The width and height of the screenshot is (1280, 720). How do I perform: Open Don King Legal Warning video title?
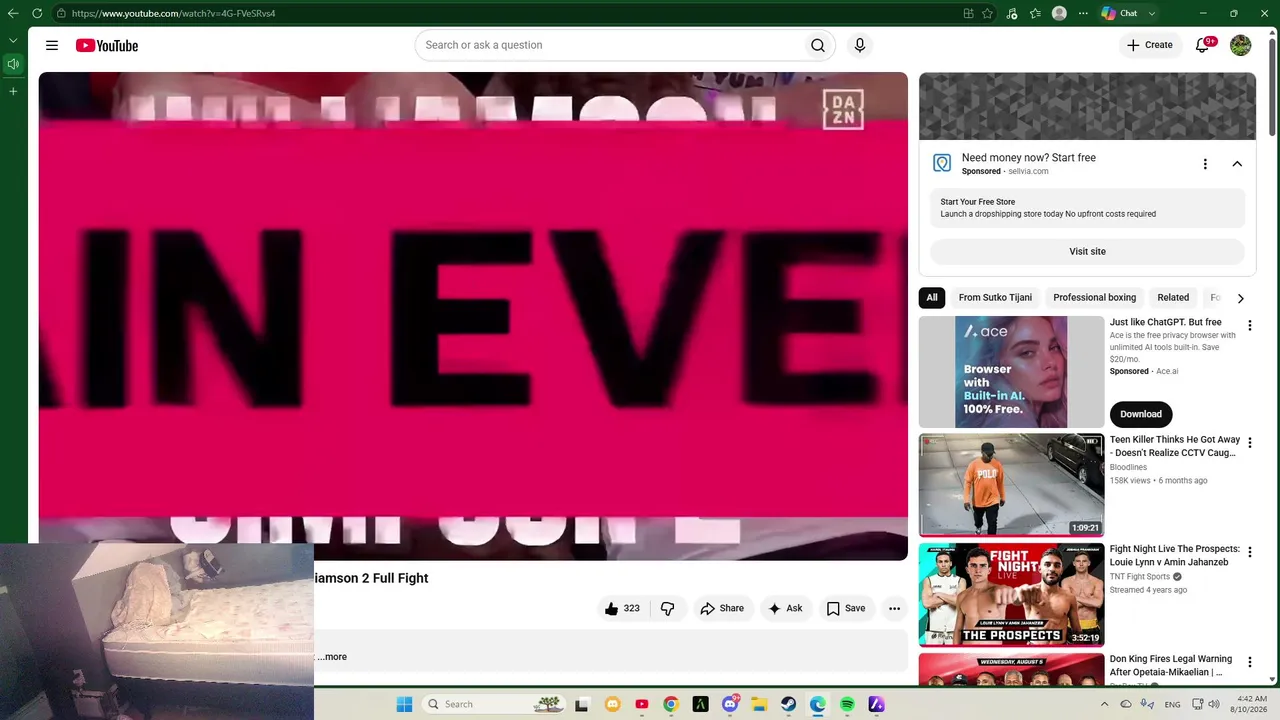pyautogui.click(x=1171, y=665)
